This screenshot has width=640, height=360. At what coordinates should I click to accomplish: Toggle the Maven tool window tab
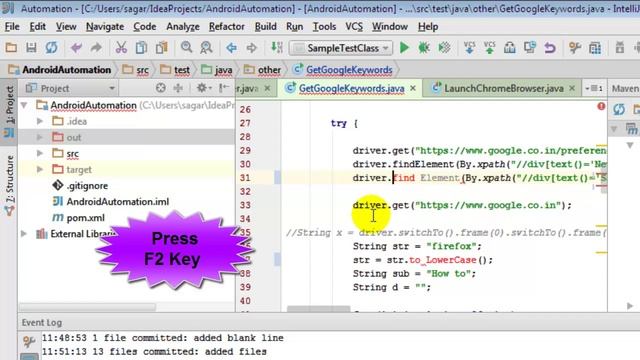coord(625,88)
